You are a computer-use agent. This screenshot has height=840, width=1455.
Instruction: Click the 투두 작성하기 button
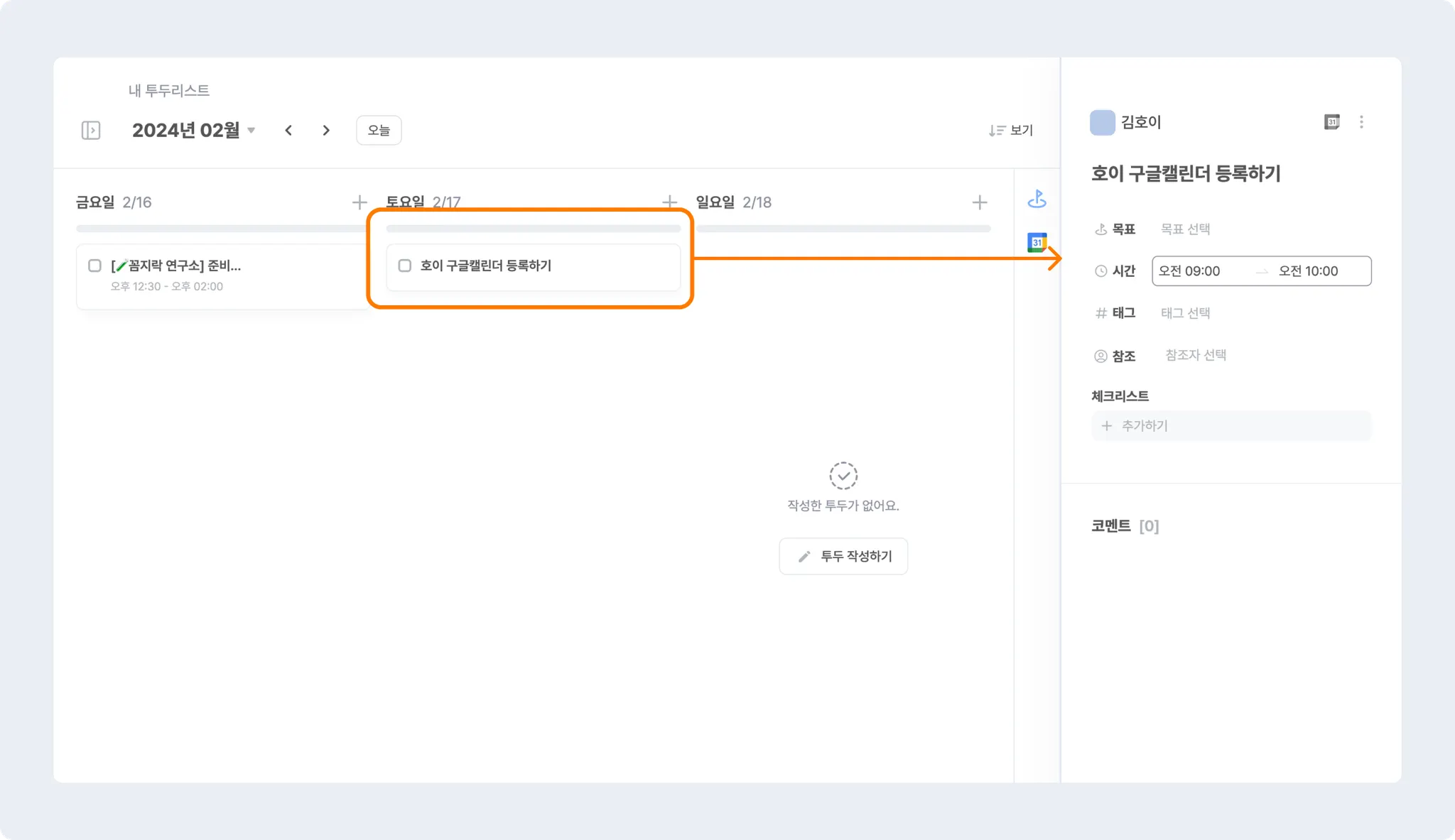click(843, 556)
